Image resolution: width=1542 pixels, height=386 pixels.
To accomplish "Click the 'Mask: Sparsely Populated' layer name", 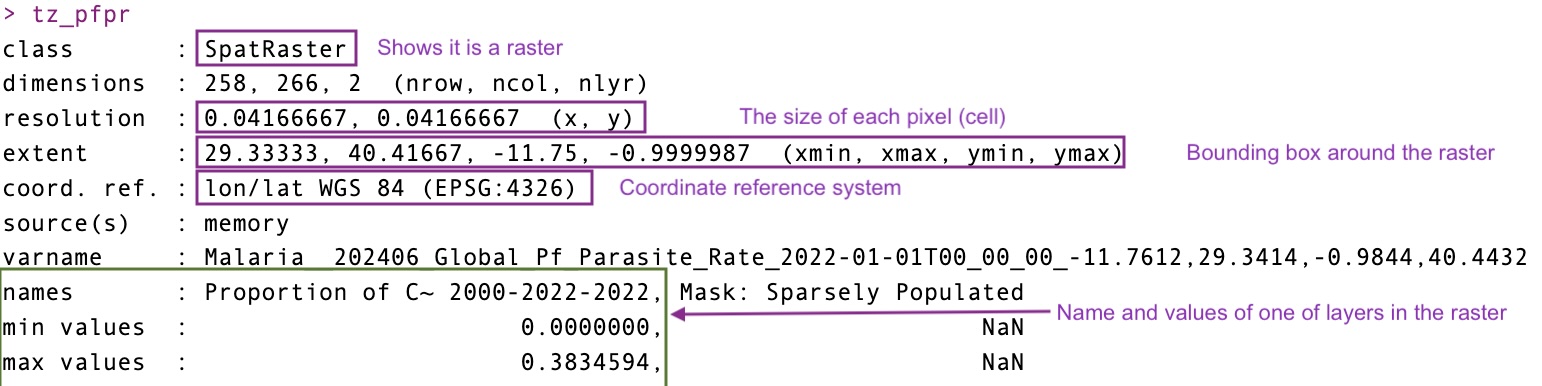I will point(851,293).
